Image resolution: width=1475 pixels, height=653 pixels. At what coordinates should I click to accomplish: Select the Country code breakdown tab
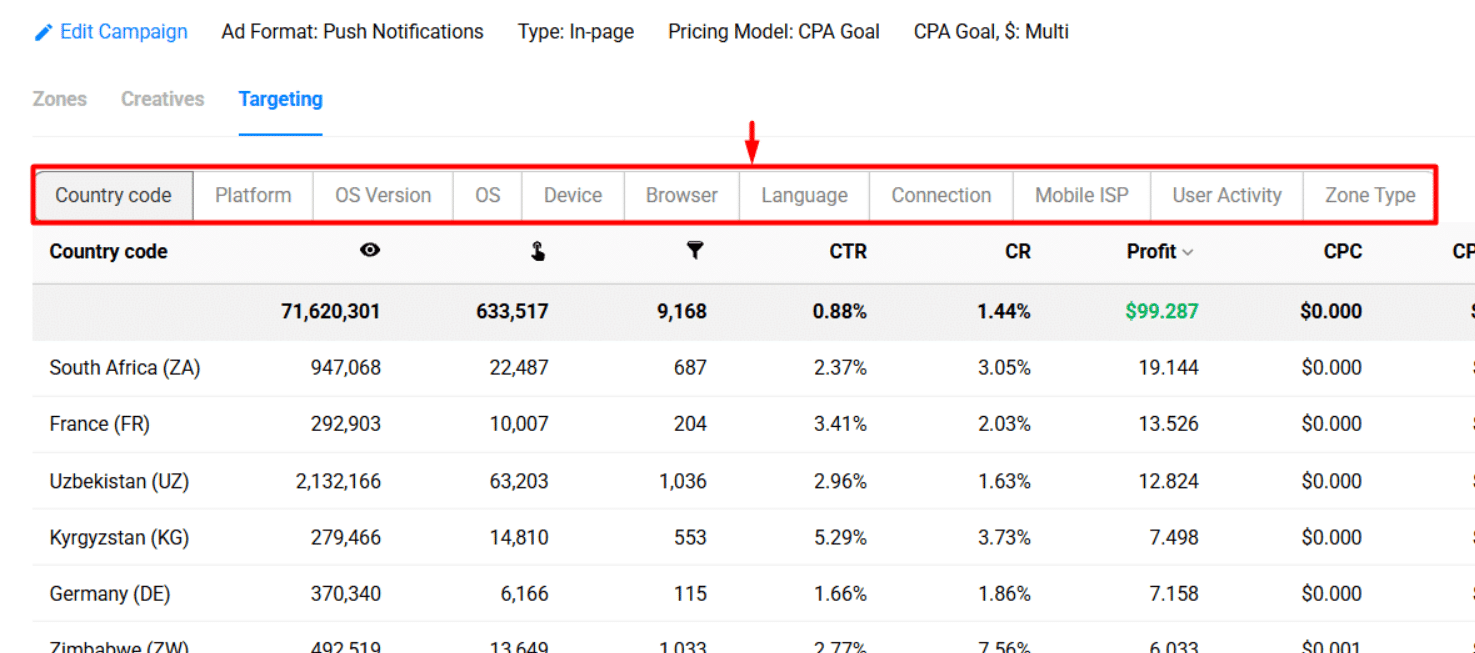click(113, 195)
